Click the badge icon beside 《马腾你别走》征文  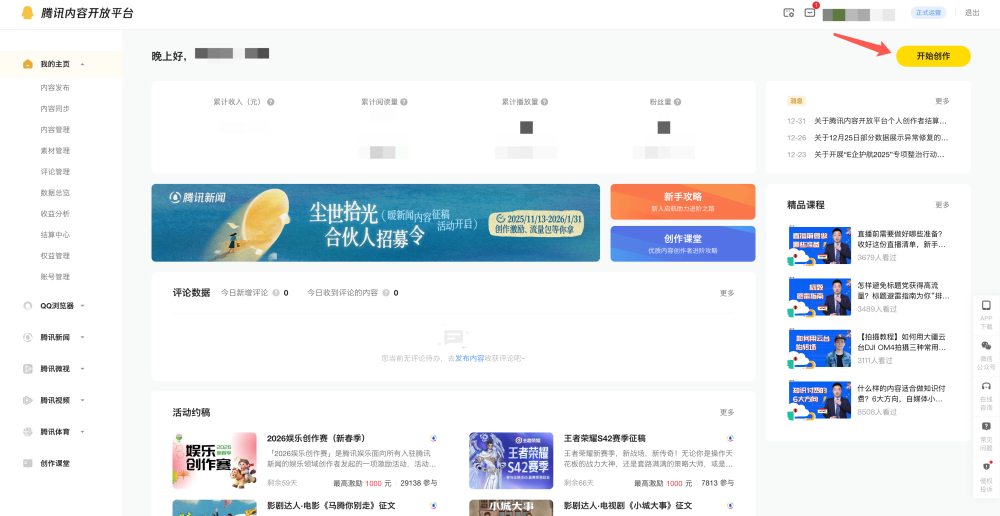tap(434, 505)
